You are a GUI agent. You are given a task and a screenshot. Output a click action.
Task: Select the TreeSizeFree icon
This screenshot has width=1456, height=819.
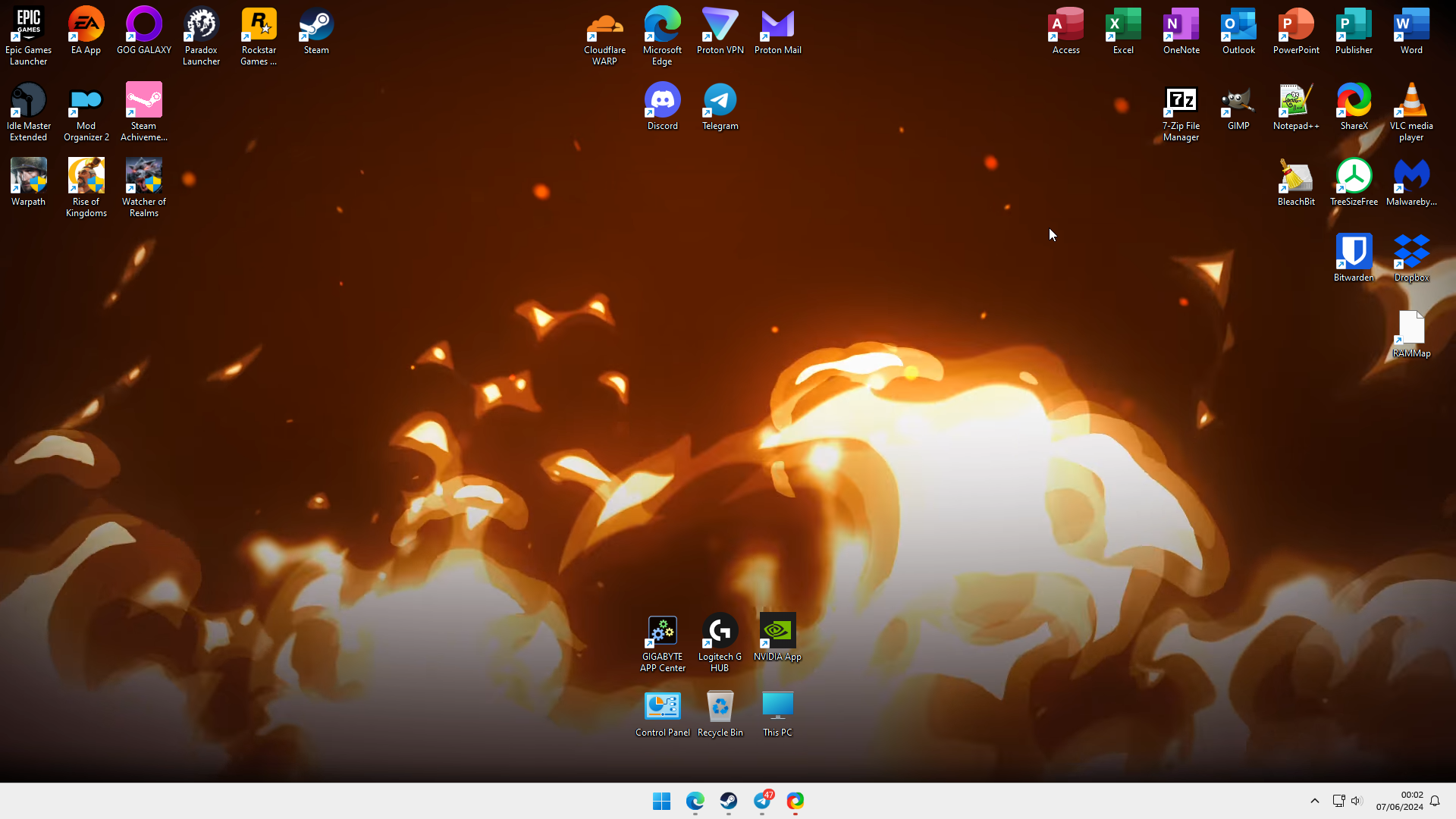(x=1354, y=182)
